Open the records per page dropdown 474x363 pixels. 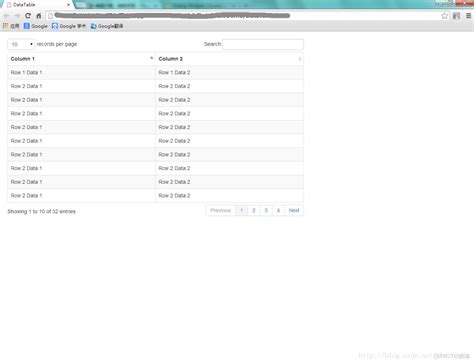[21, 44]
